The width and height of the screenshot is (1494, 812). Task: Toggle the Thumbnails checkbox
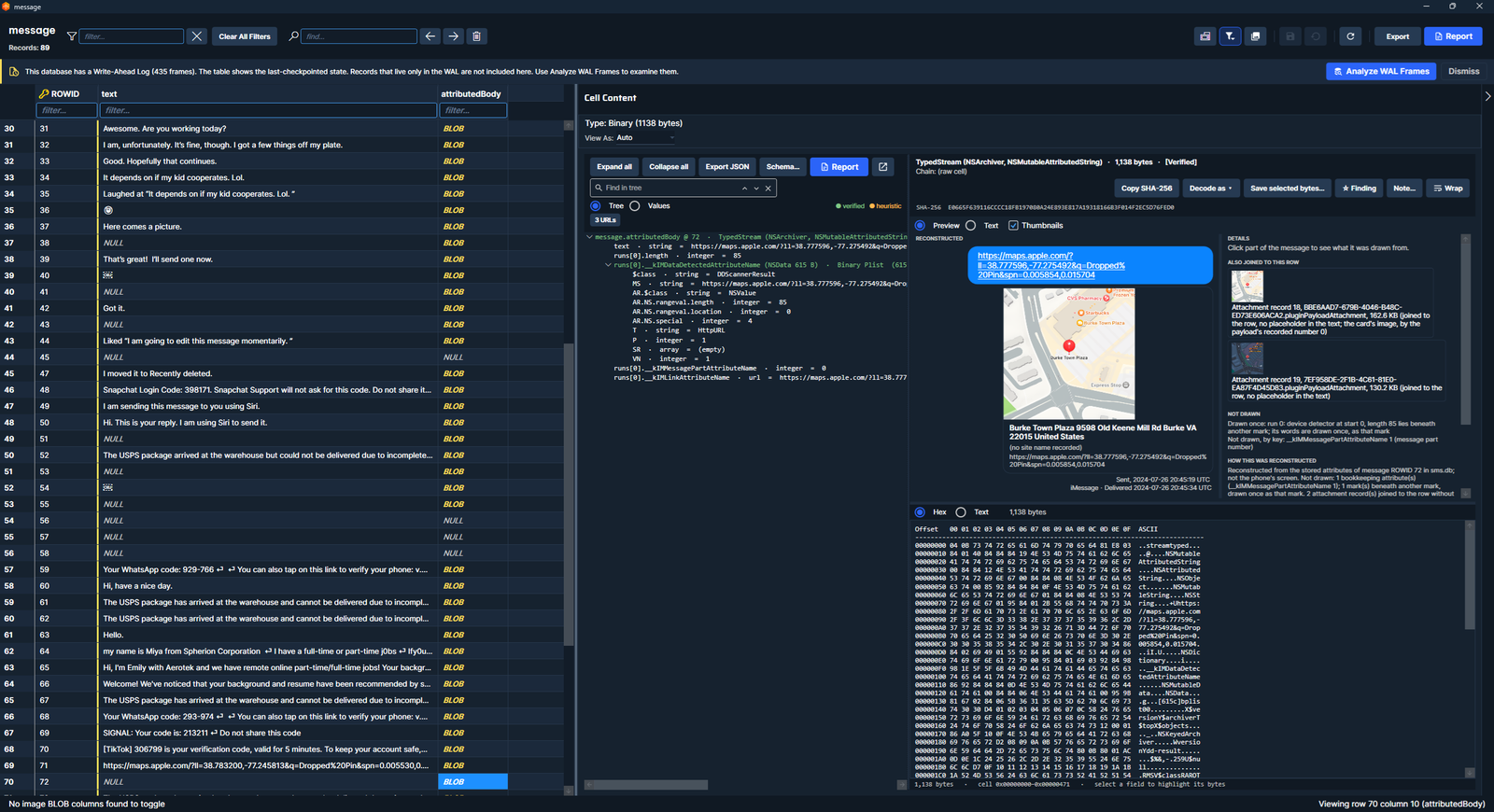(x=1013, y=226)
